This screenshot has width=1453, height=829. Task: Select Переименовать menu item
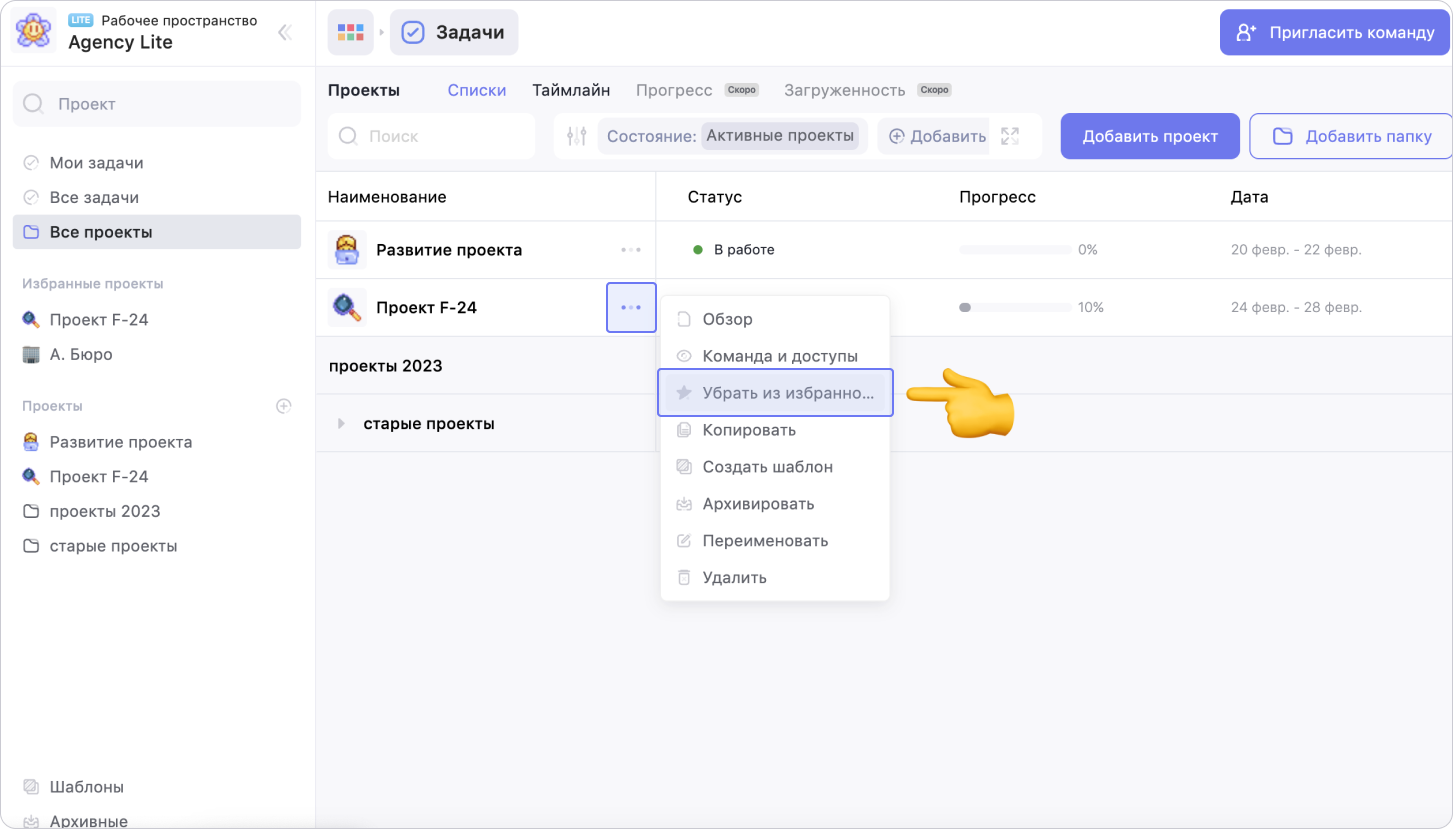[775, 541]
